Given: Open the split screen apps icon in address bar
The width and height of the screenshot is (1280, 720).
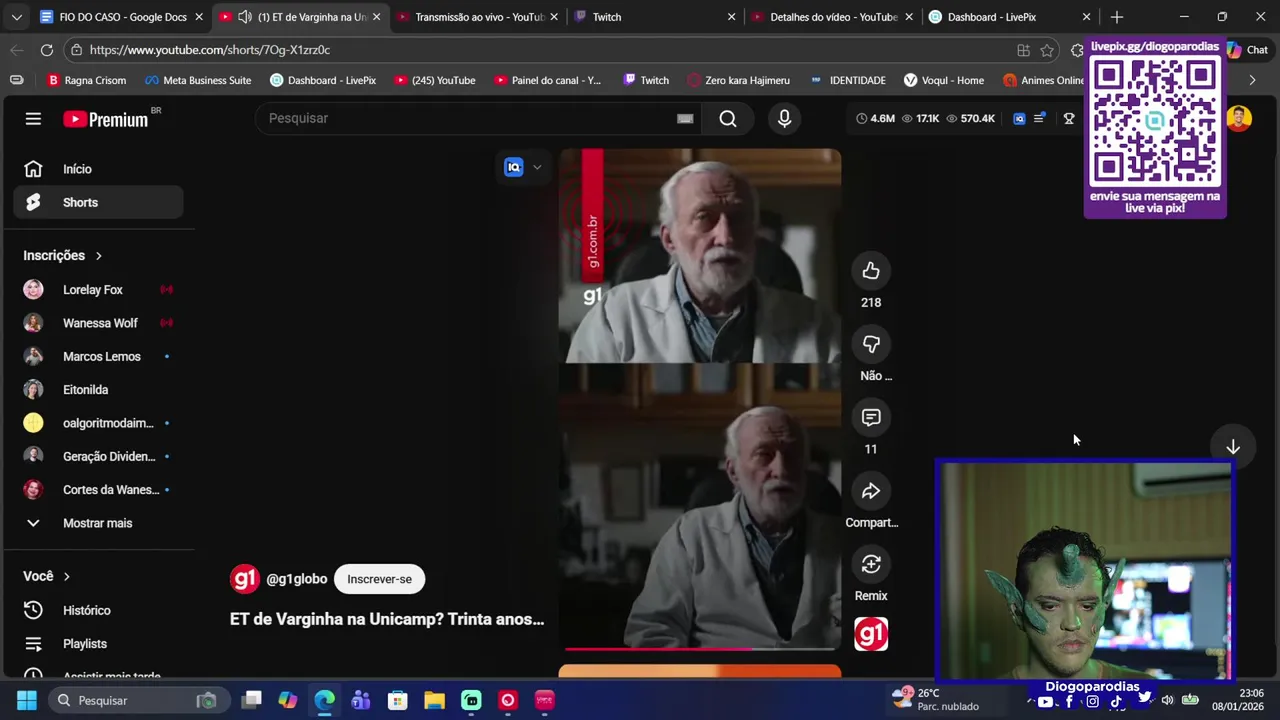Looking at the screenshot, I should click(x=1023, y=50).
